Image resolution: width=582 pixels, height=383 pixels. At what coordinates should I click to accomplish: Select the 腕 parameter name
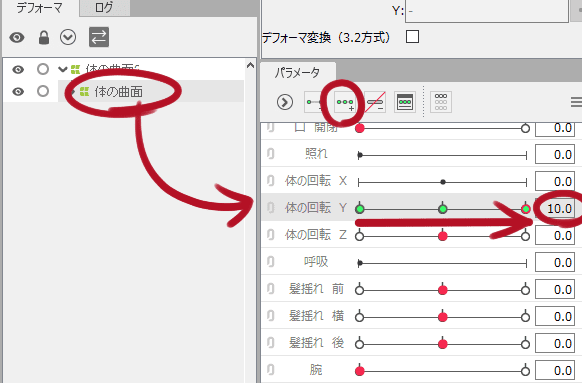click(x=316, y=370)
